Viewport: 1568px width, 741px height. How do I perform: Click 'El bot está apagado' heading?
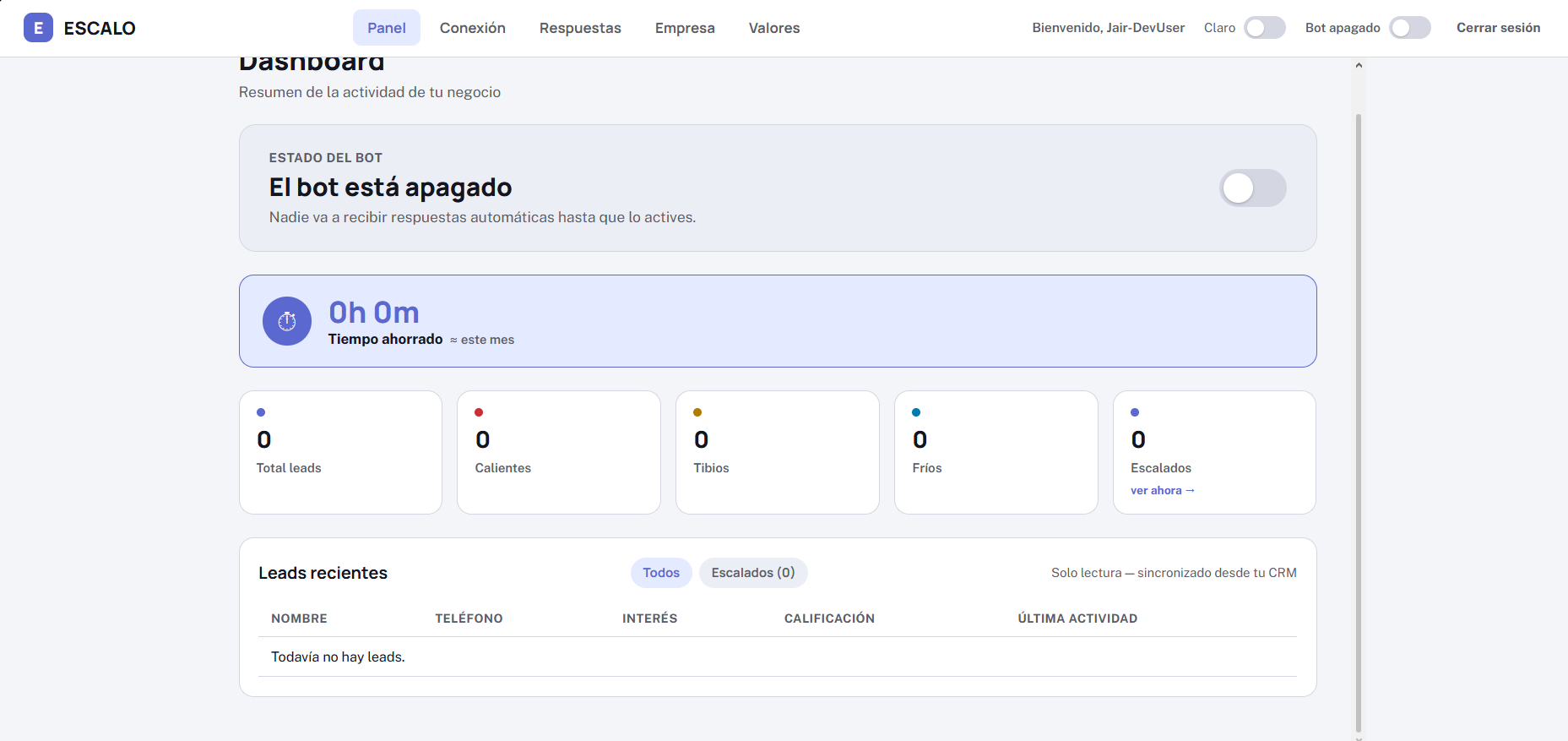tap(390, 188)
